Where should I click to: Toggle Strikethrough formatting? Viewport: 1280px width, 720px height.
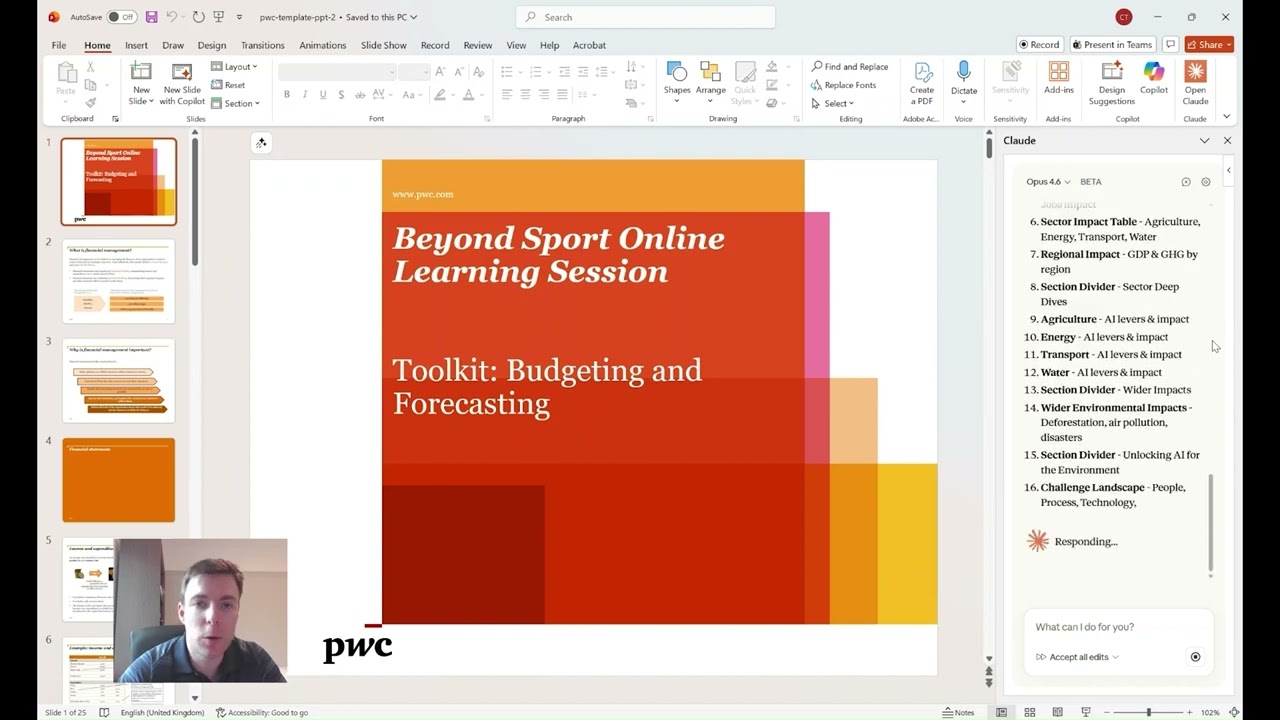tap(359, 95)
